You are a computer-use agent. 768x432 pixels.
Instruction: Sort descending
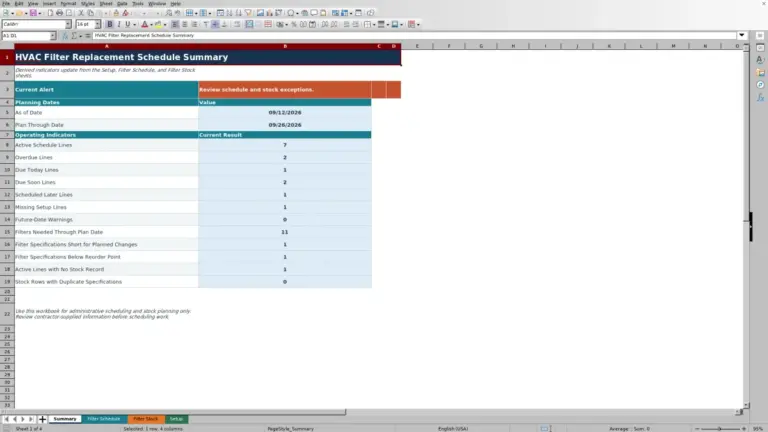(x=238, y=13)
